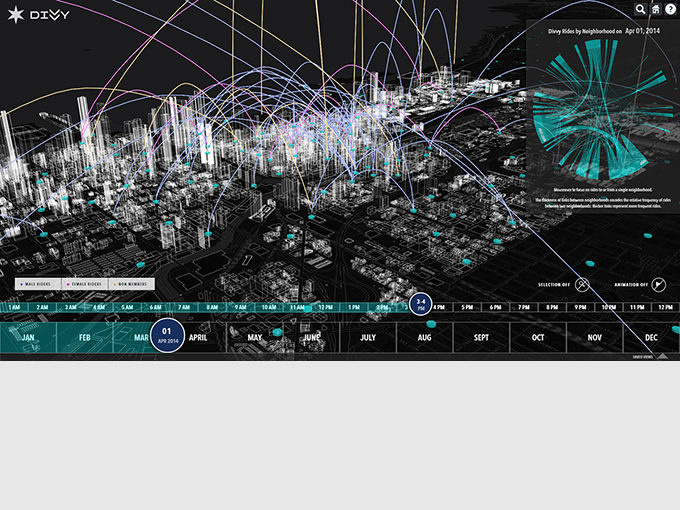Jump to MAR on month timeline
Screen dimensions: 680x510
pos(141,337)
